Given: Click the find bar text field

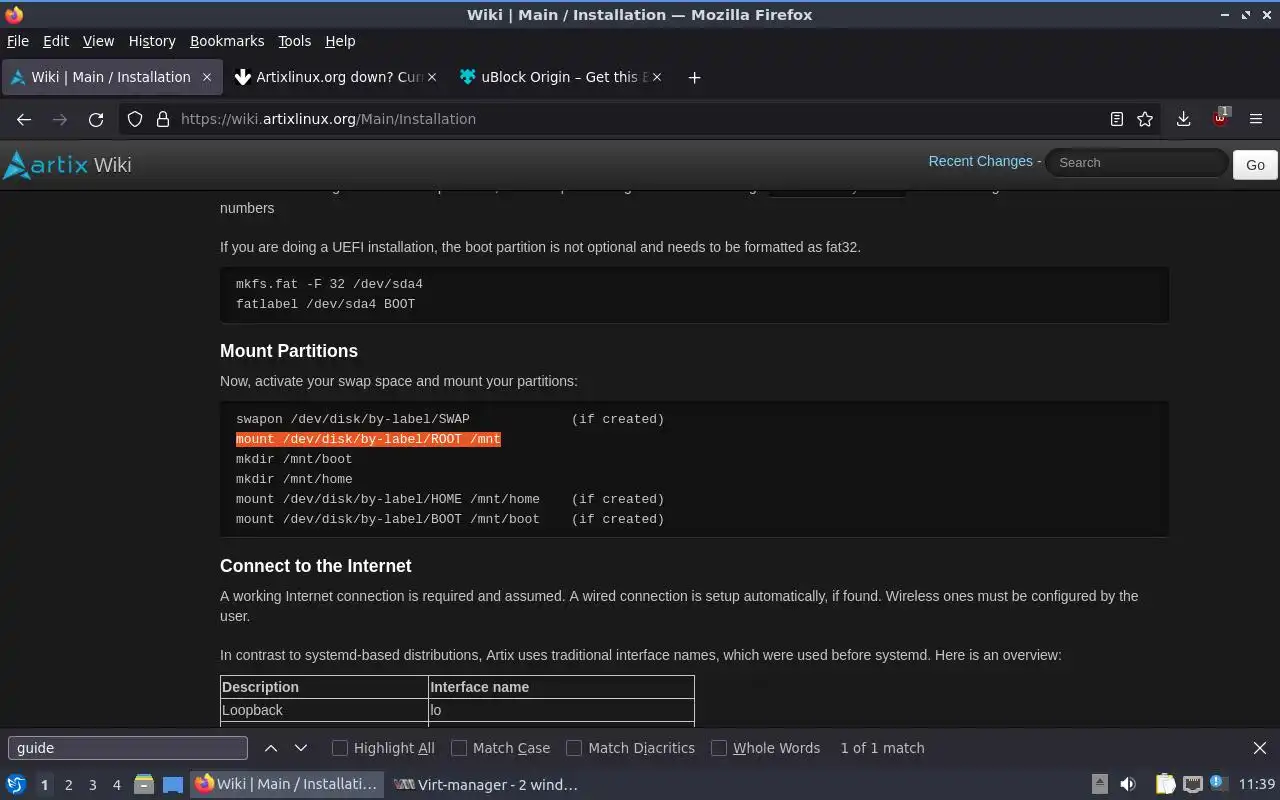Looking at the screenshot, I should [x=128, y=748].
